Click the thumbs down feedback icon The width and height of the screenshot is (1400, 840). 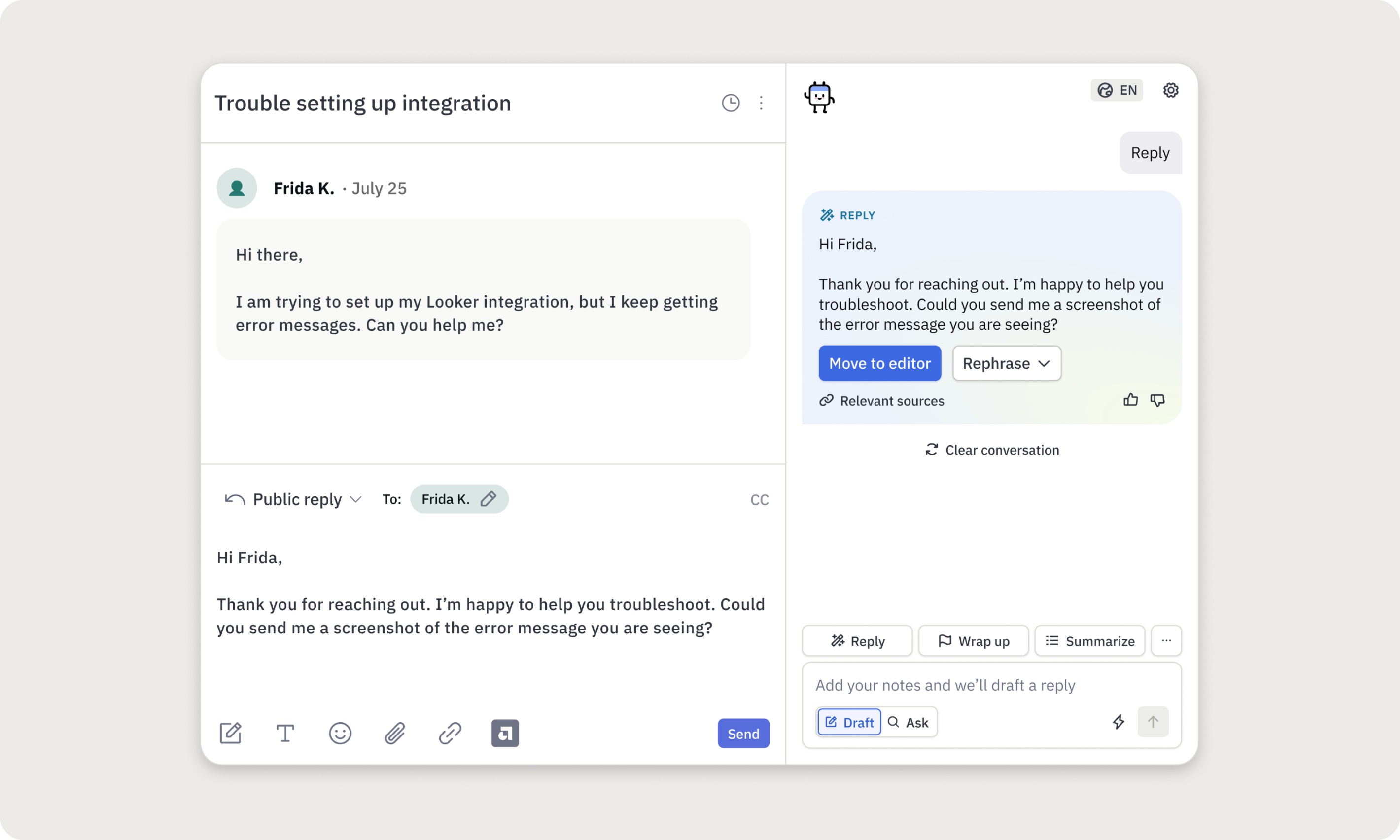tap(1157, 400)
